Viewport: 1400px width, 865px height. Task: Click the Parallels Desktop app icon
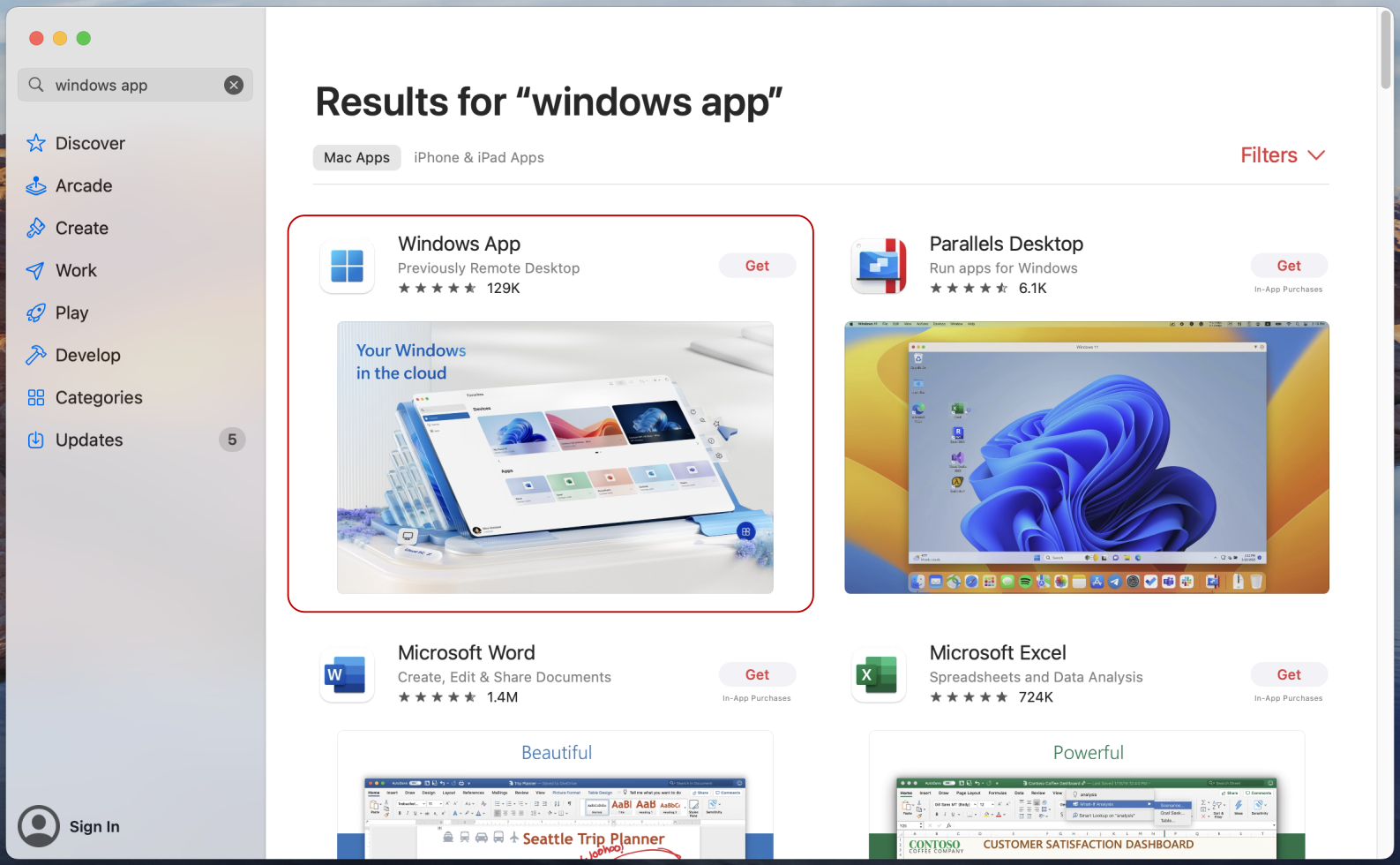(879, 266)
